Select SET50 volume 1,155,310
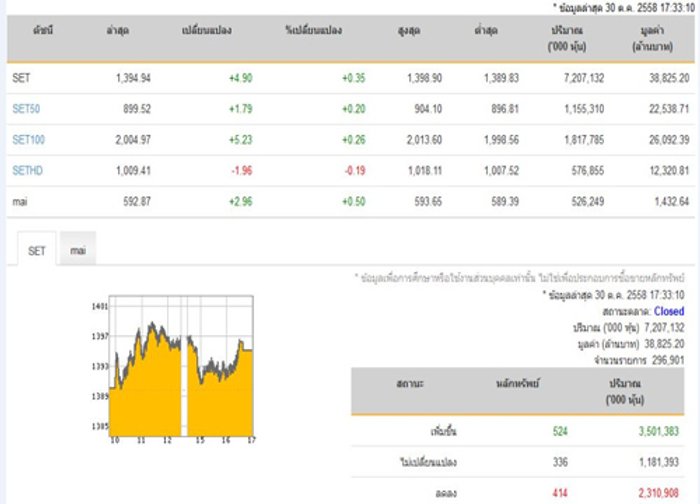 (584, 108)
